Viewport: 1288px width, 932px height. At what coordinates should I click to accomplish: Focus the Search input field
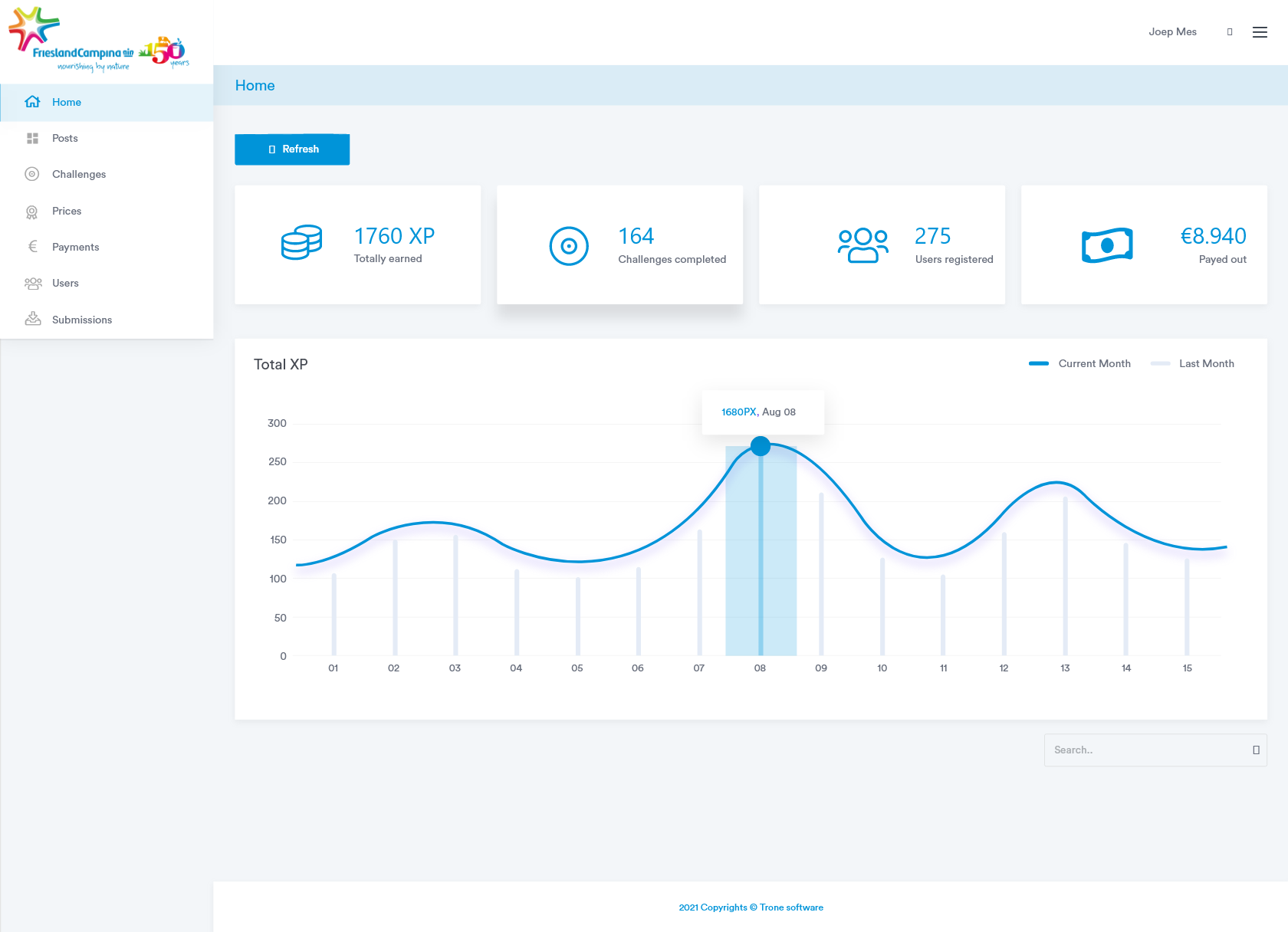[x=1146, y=750]
